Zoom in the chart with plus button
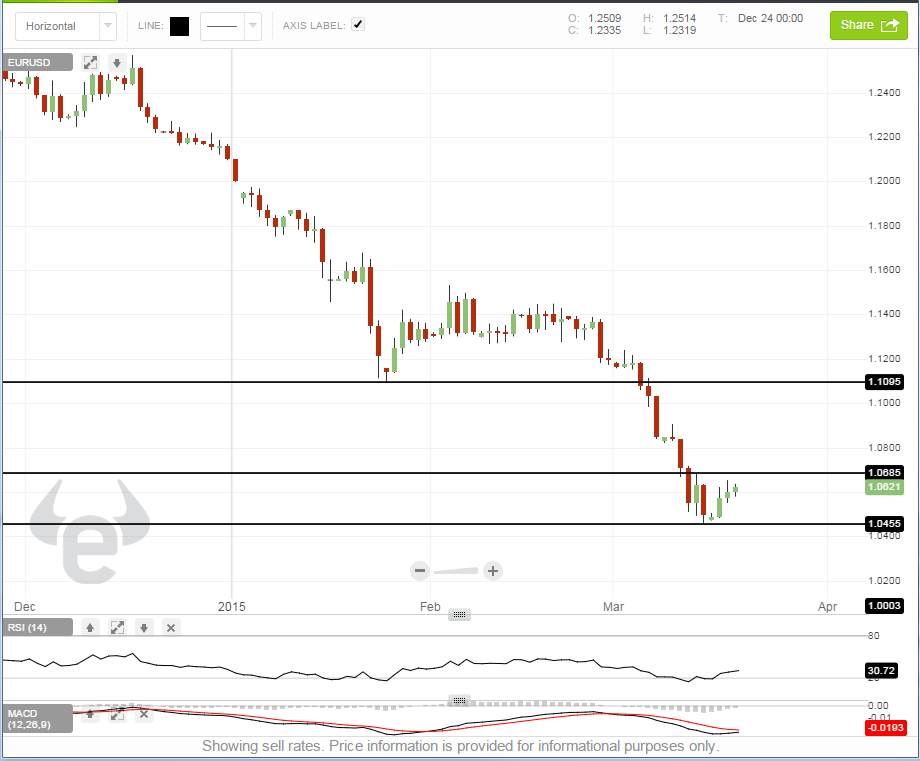 coord(493,571)
